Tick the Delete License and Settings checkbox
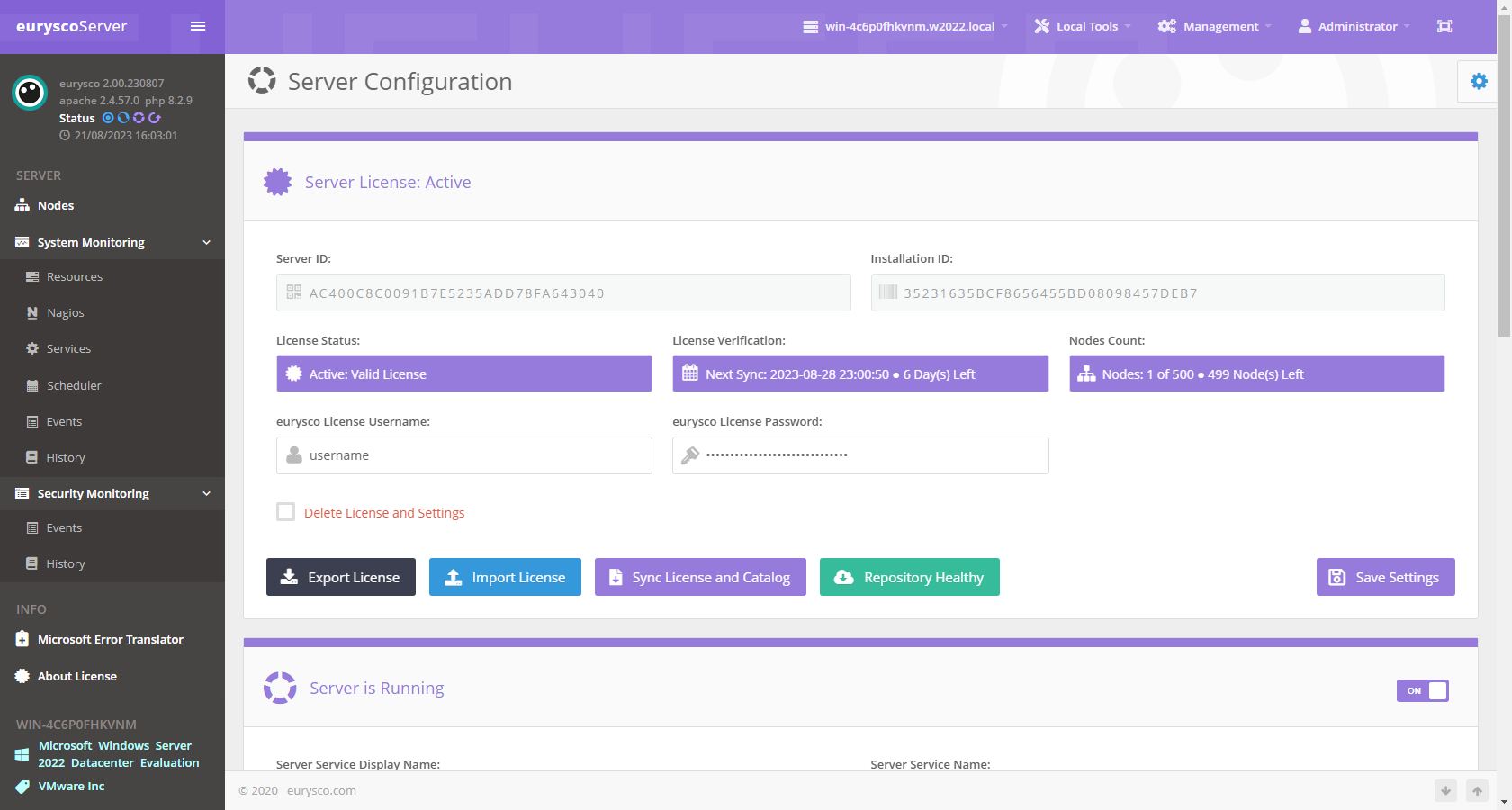 tap(285, 511)
